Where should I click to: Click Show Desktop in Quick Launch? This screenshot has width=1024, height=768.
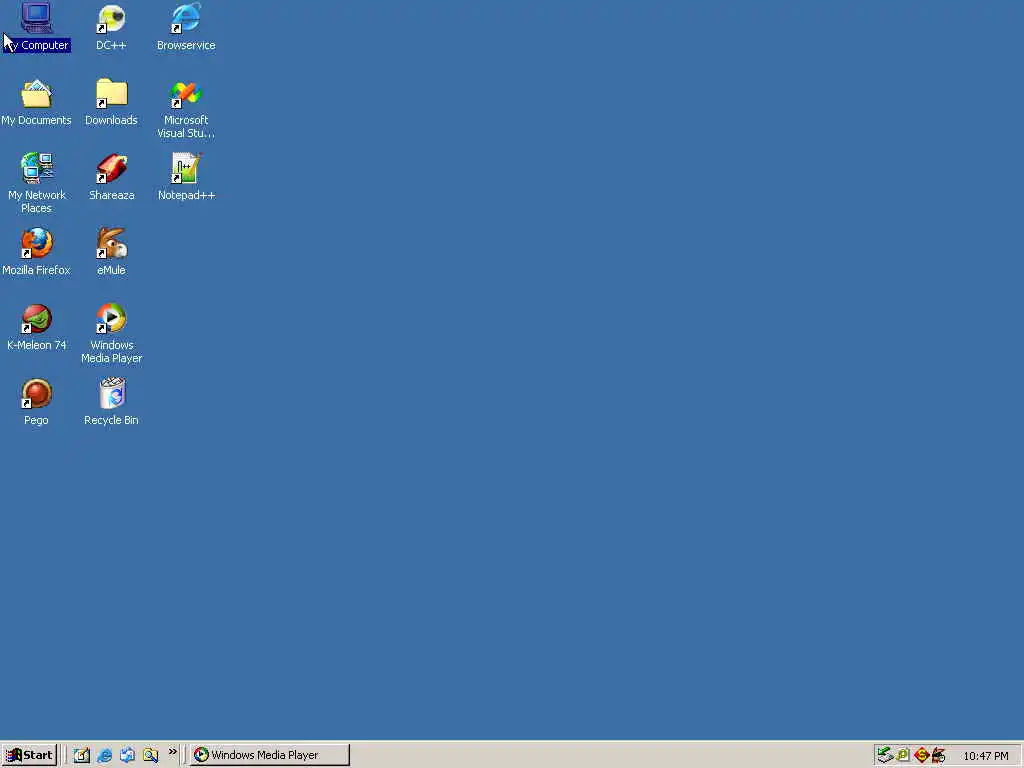click(82, 755)
